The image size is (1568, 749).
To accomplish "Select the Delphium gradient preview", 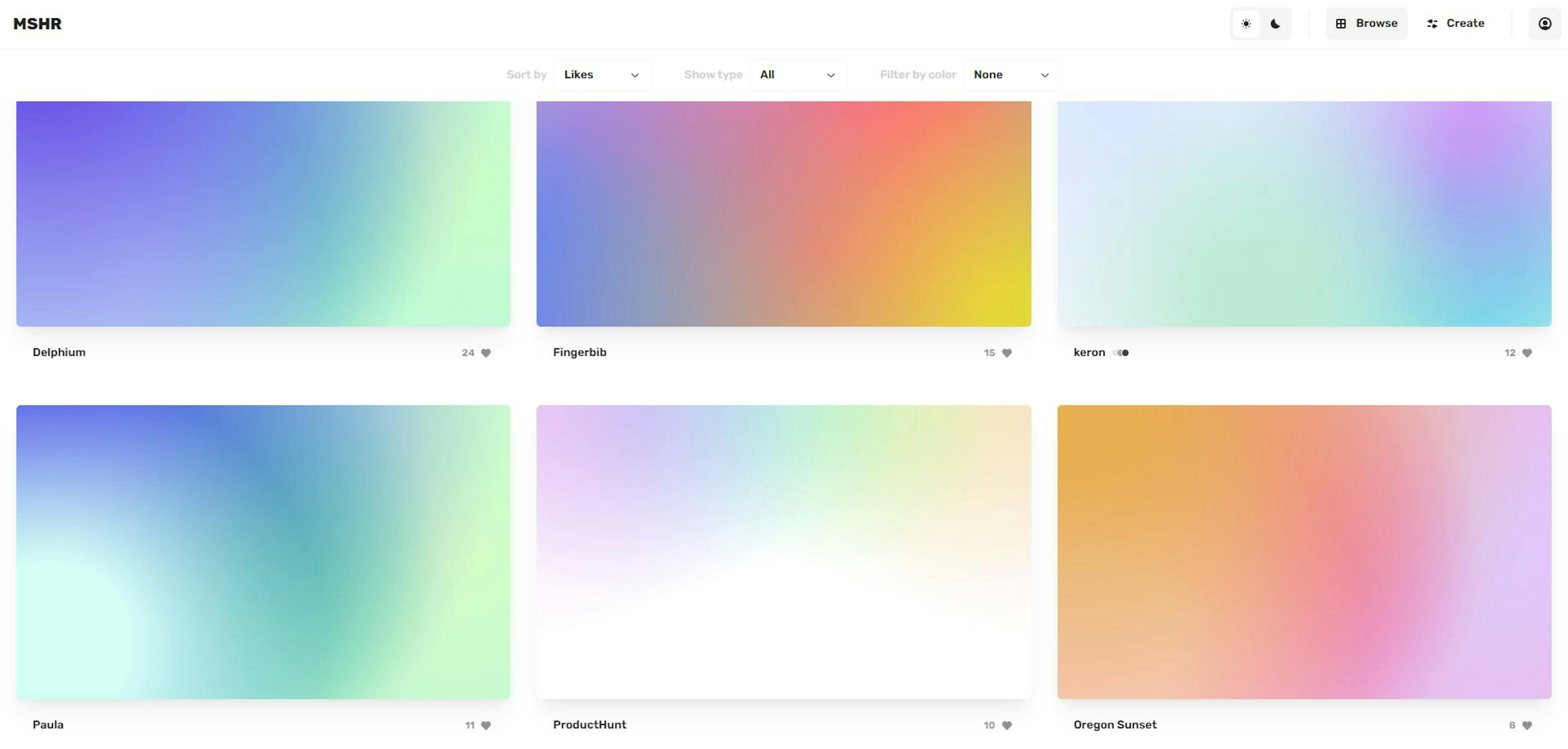I will [263, 213].
